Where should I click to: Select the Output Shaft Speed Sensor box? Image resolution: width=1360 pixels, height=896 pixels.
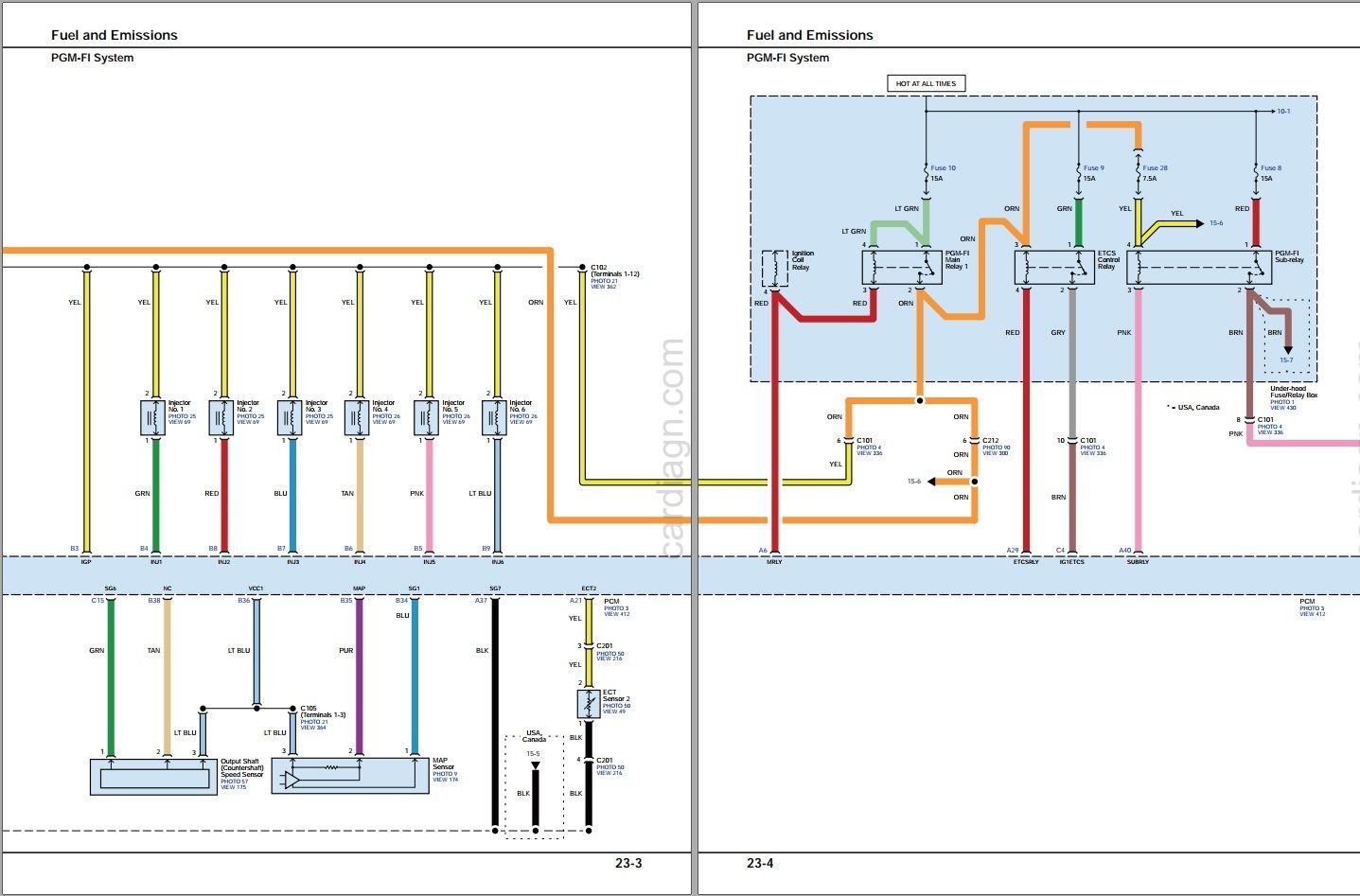click(153, 776)
